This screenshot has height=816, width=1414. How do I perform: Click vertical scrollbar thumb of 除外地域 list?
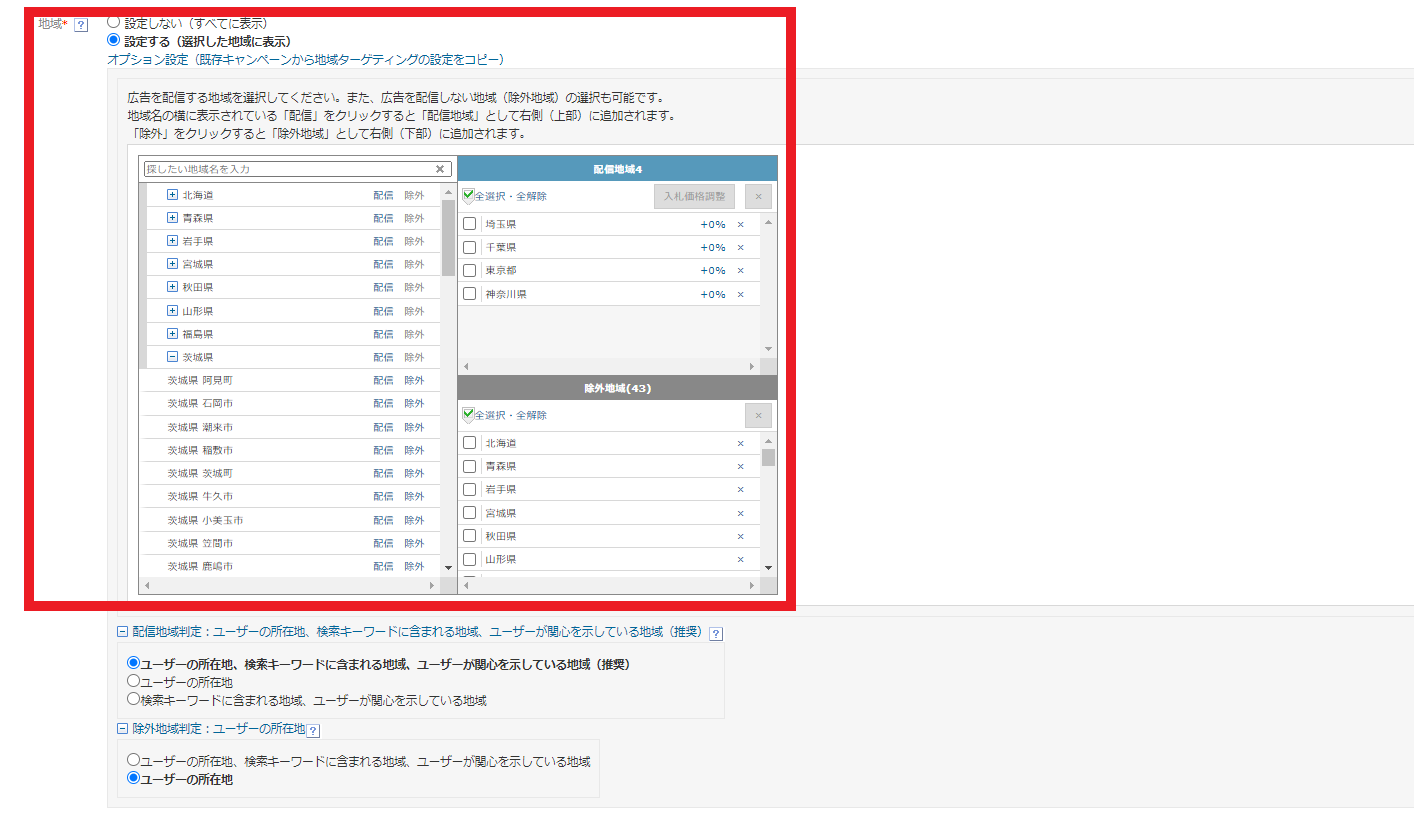(x=768, y=457)
